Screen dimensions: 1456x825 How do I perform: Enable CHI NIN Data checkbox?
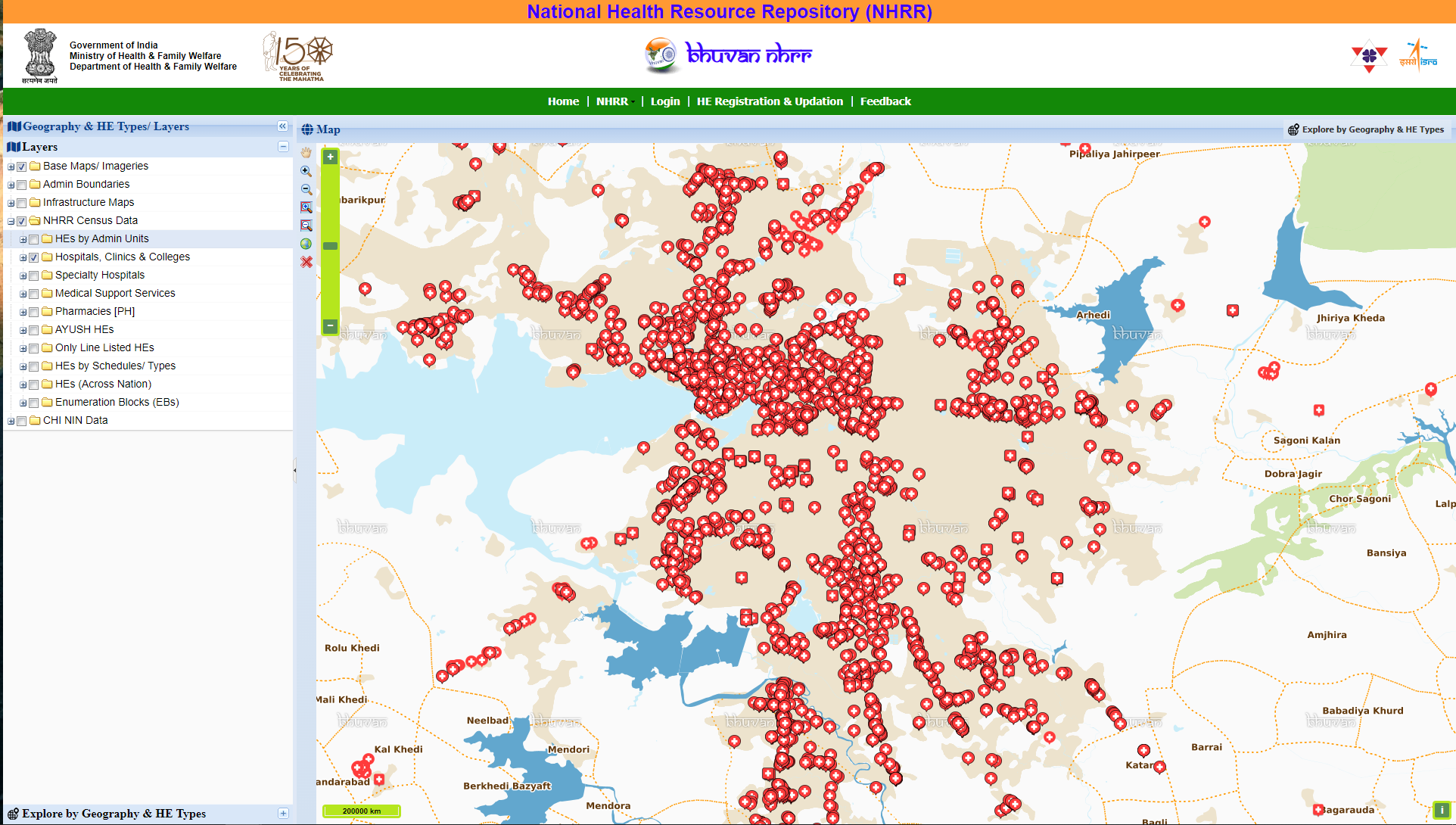coord(22,421)
